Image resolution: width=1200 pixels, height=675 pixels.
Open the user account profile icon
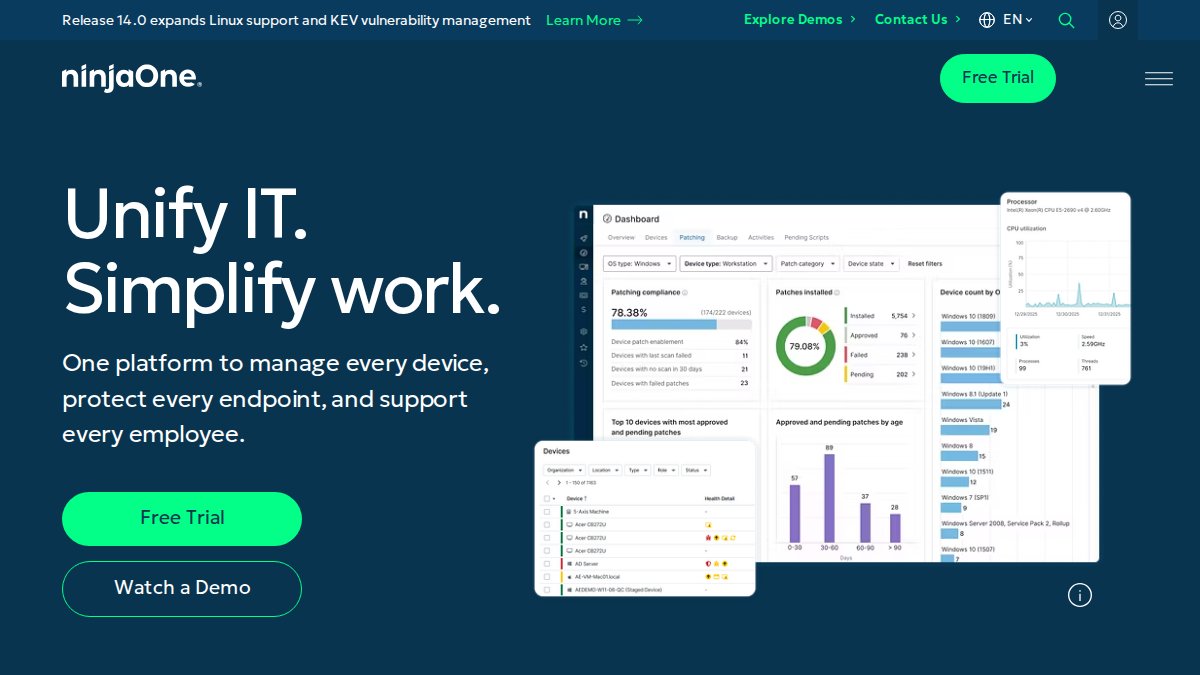[x=1118, y=20]
